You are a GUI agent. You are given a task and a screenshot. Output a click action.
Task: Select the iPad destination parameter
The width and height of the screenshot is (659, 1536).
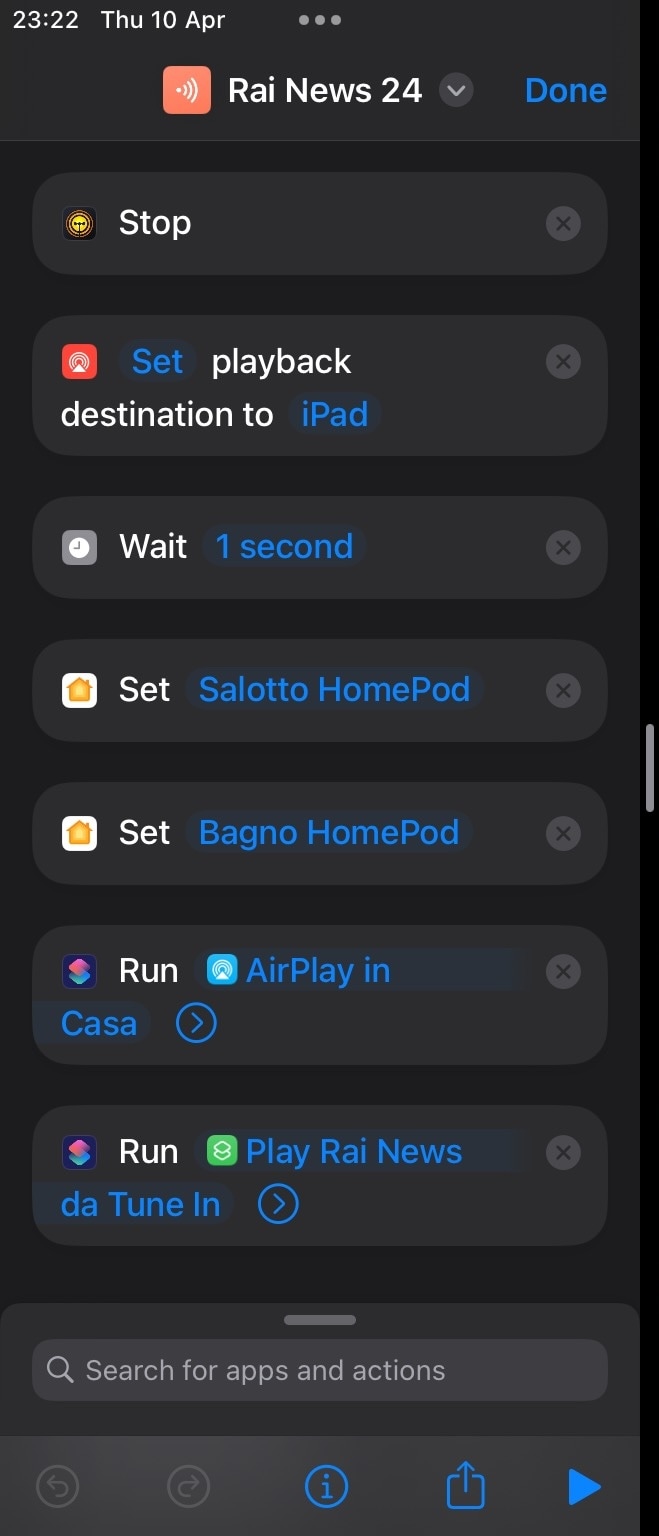pyautogui.click(x=335, y=414)
